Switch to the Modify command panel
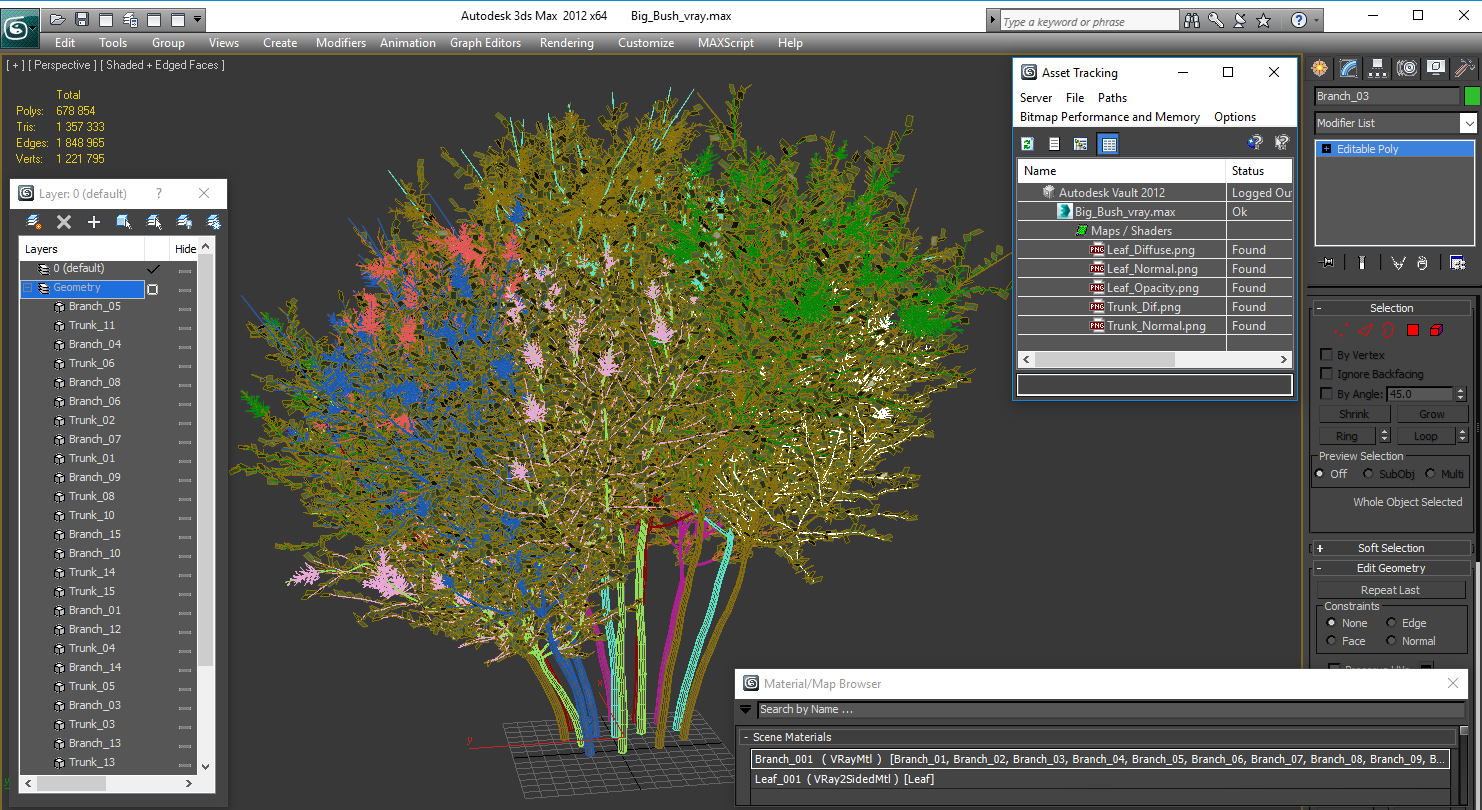The width and height of the screenshot is (1482, 810). (1349, 68)
